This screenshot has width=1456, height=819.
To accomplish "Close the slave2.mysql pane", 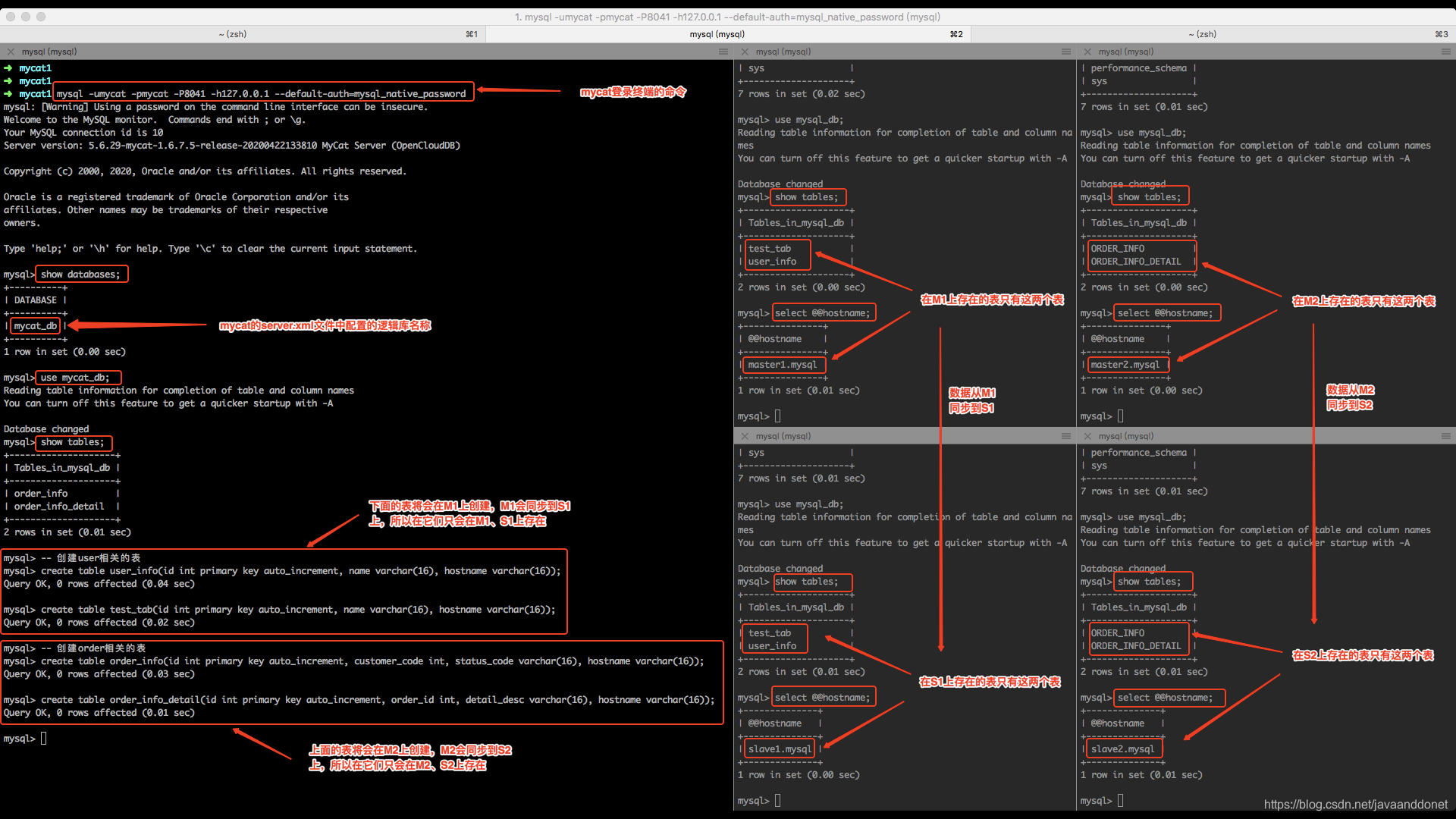I will (1087, 436).
